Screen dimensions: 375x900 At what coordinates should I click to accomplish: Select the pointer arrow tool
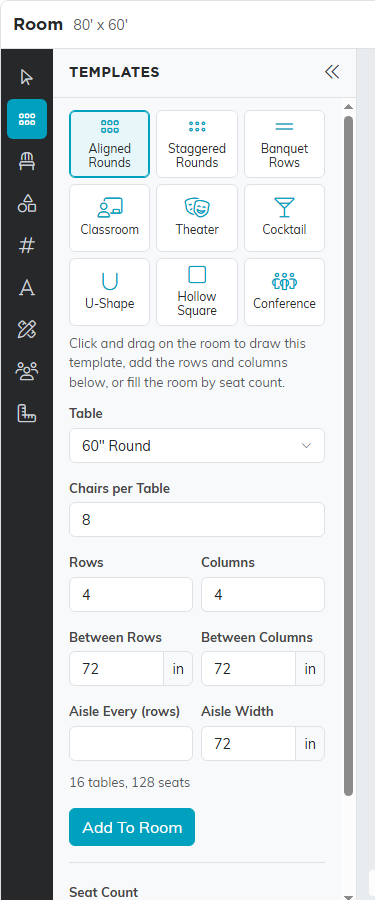click(x=26, y=77)
